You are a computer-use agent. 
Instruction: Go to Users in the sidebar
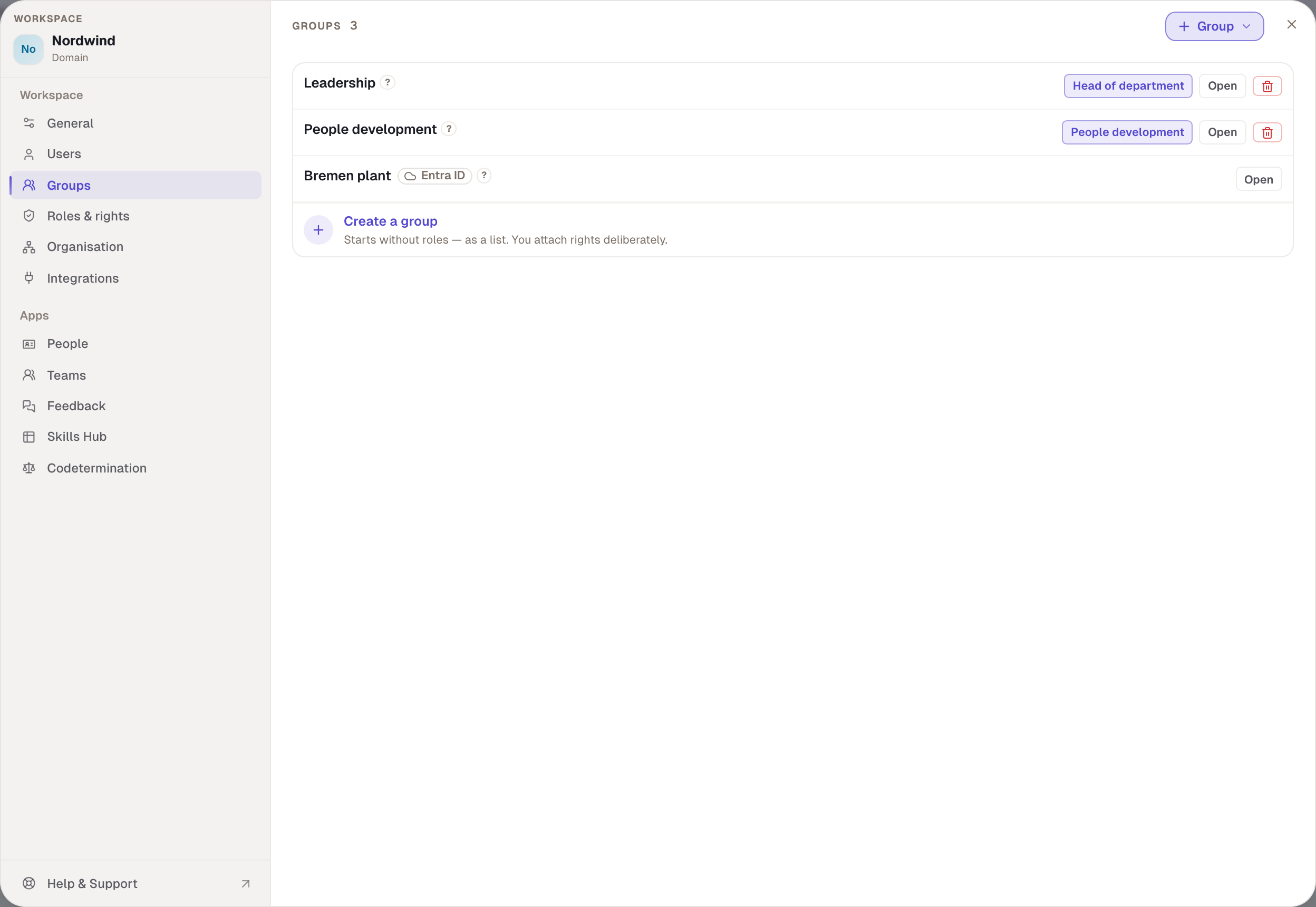pyautogui.click(x=135, y=154)
